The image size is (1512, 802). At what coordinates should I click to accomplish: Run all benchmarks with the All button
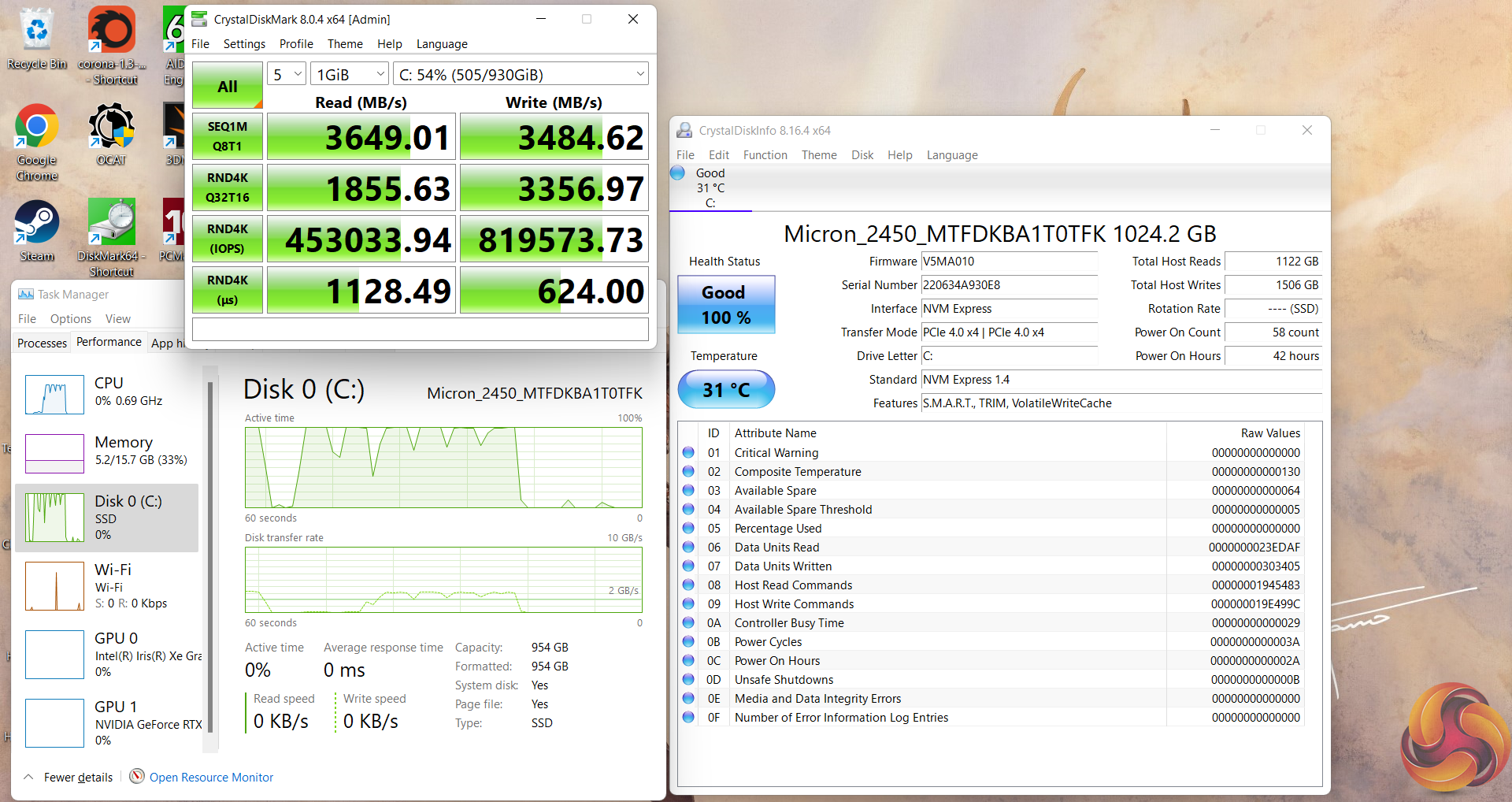click(x=228, y=86)
